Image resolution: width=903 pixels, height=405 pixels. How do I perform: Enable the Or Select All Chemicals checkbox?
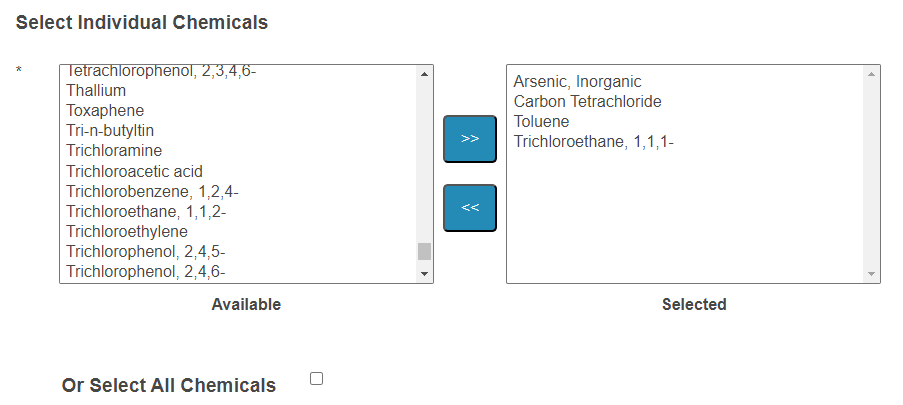(x=317, y=379)
